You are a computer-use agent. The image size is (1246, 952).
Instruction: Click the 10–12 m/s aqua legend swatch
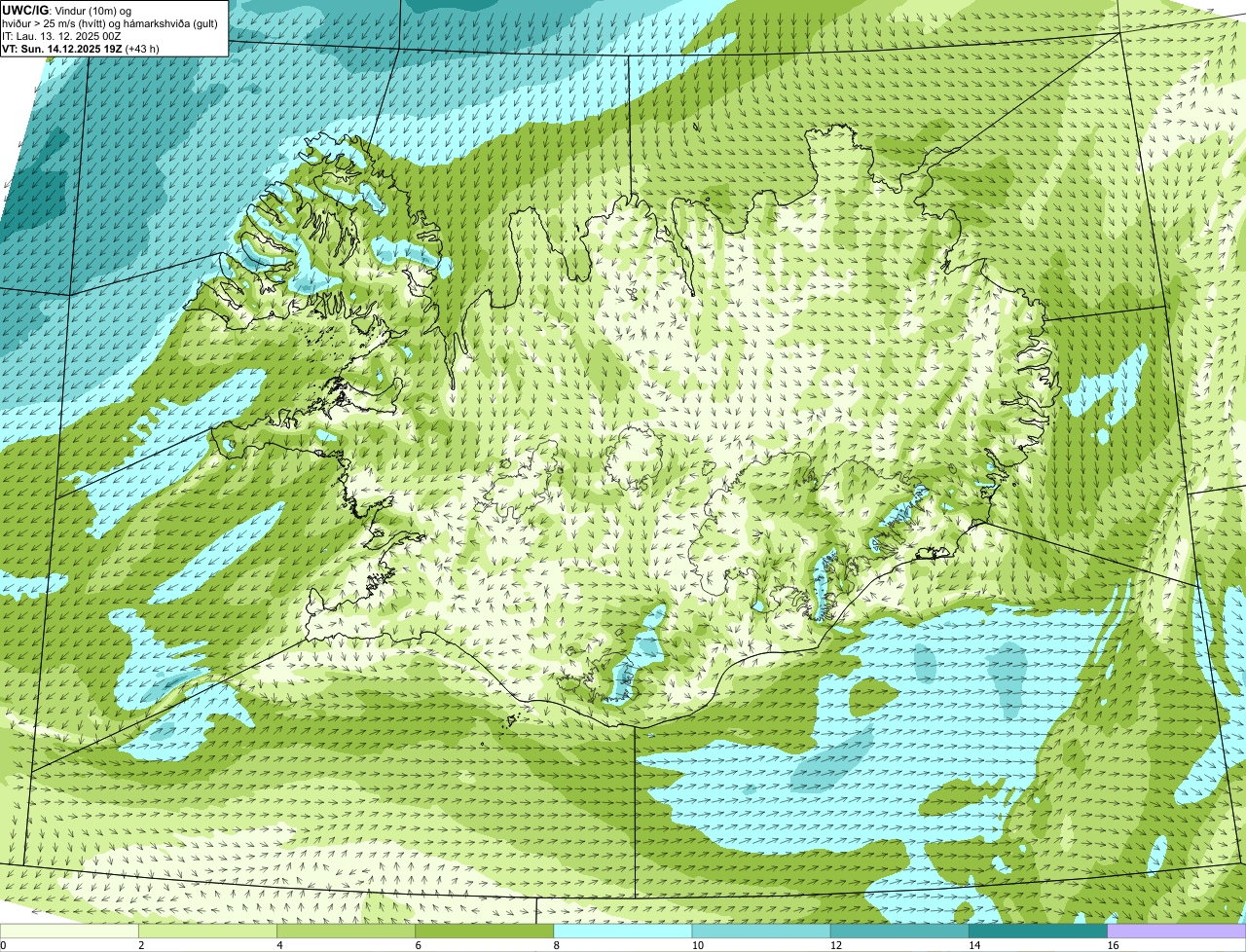point(761,932)
